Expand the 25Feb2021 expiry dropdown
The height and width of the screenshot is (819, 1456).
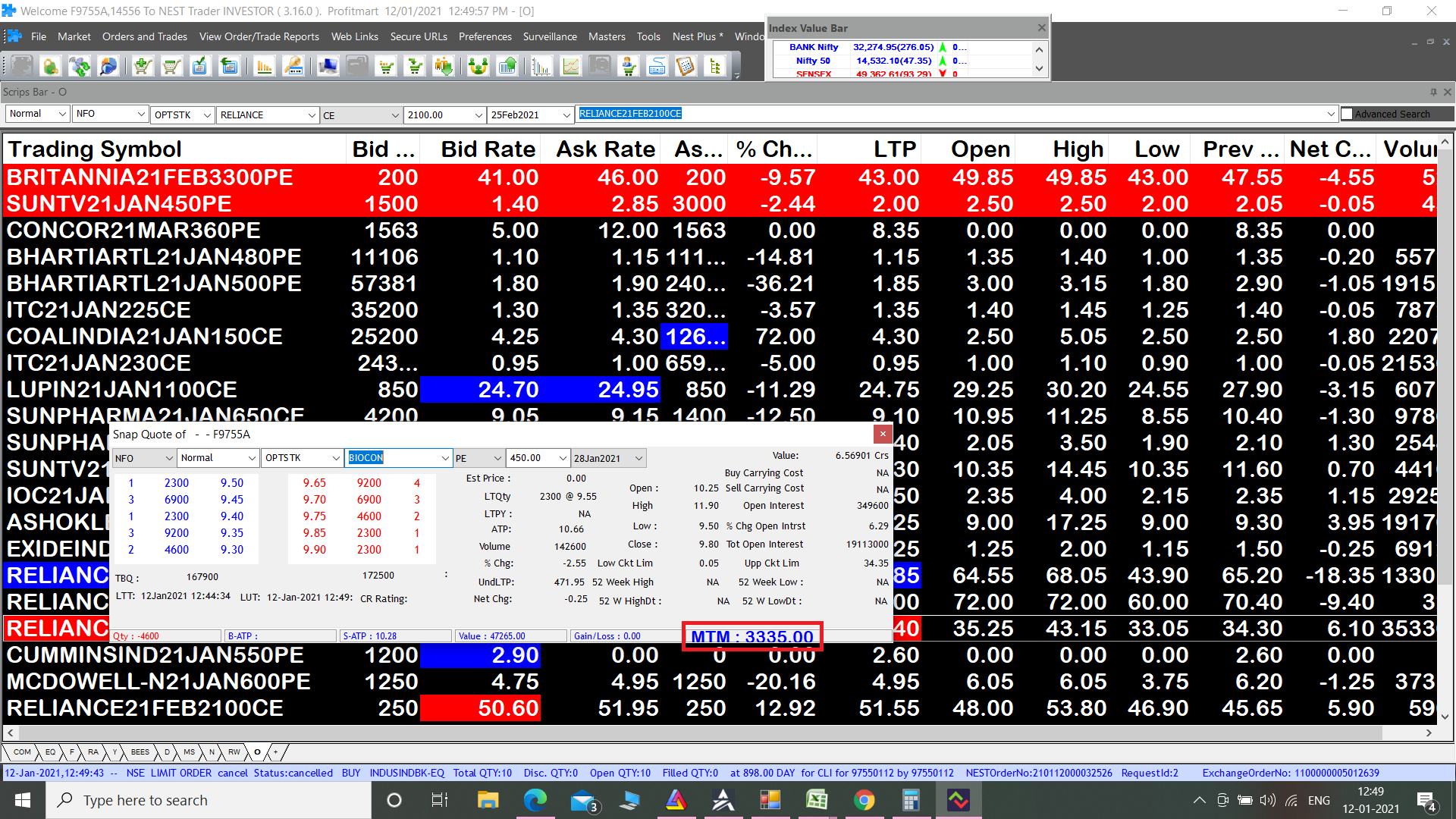566,115
